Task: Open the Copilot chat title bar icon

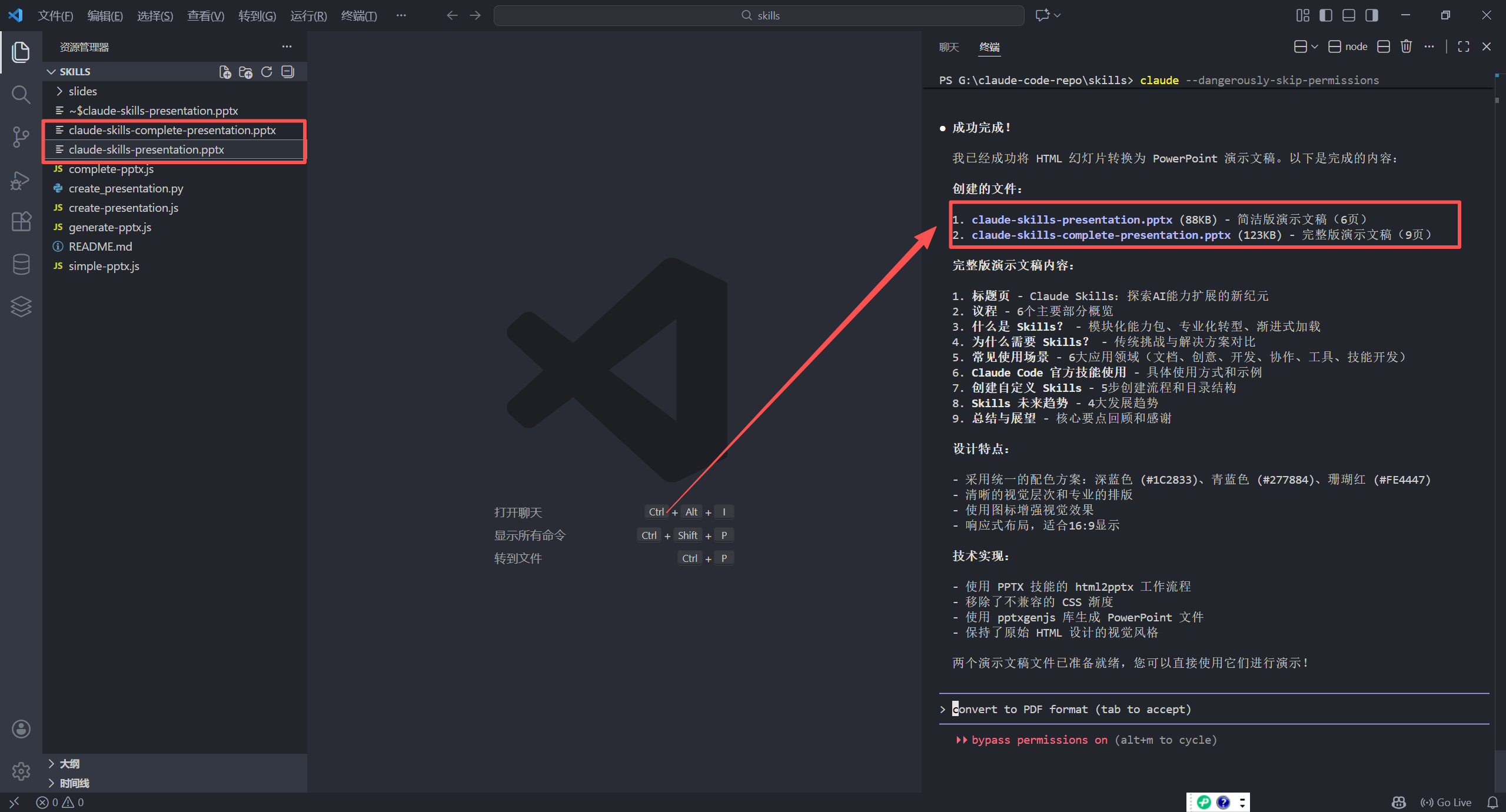Action: point(1042,15)
